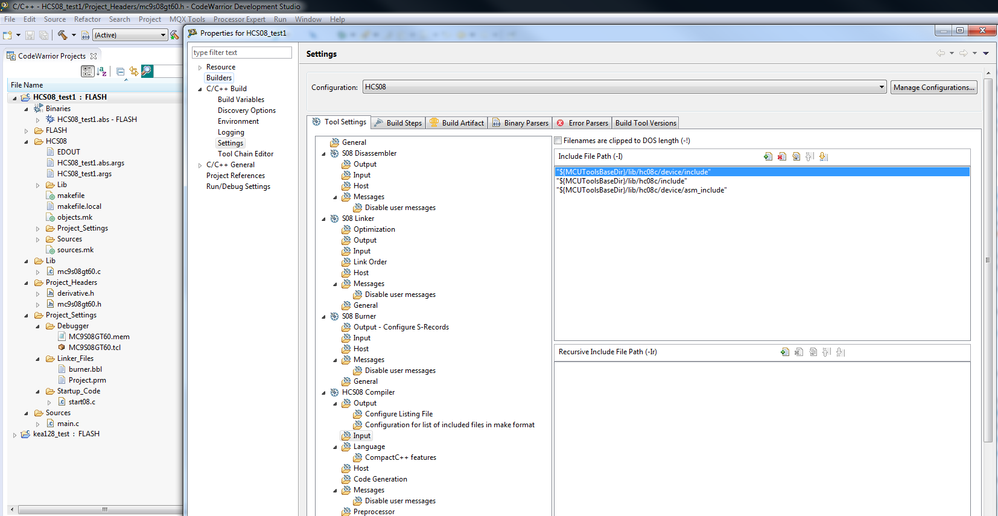Screen dimensions: 998x516
Task: Navigate forward in Properties dialog
Action: point(964,53)
